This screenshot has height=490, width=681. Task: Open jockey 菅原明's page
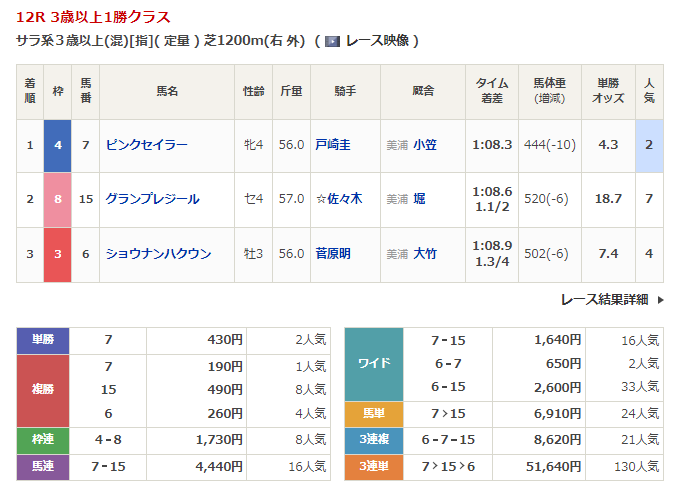pos(332,254)
